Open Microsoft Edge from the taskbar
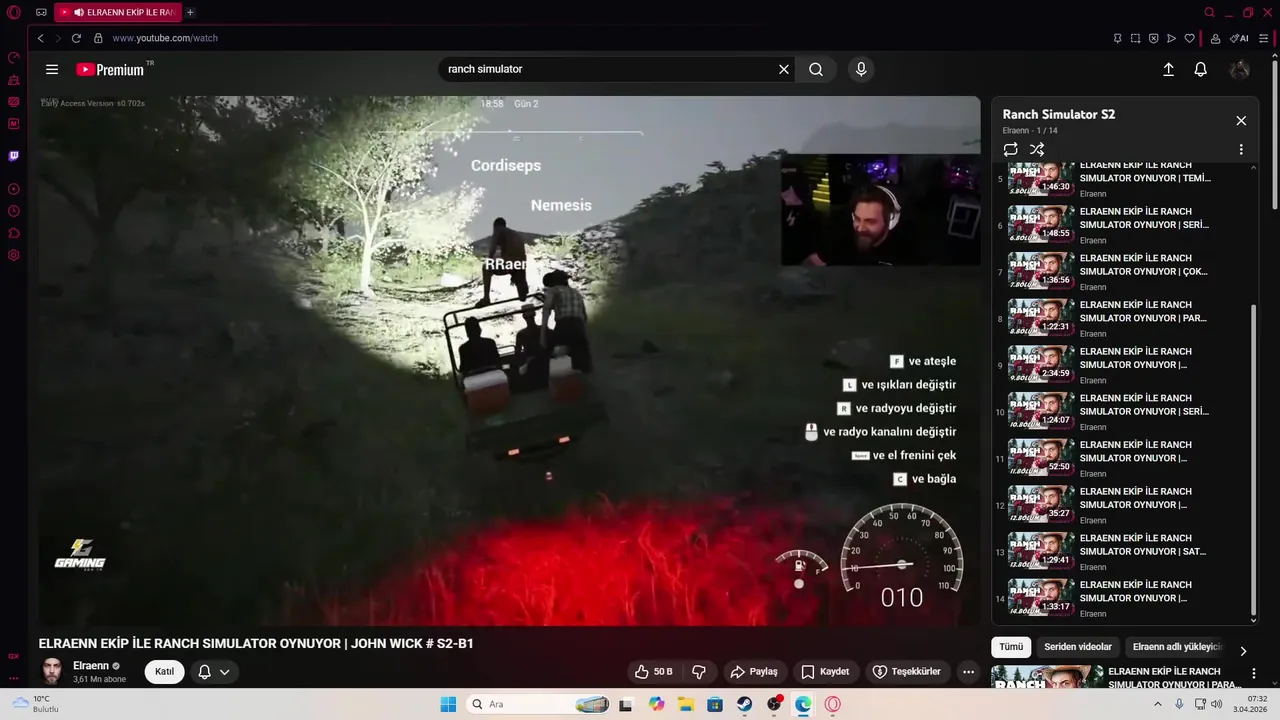 [x=803, y=704]
